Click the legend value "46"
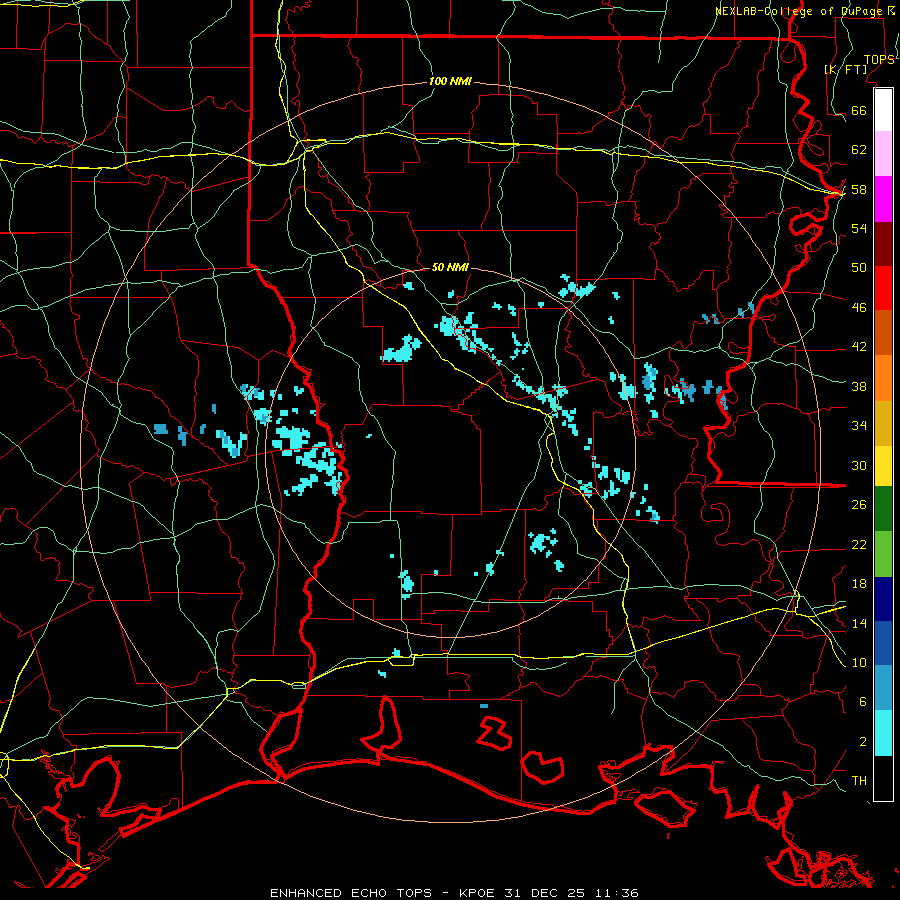Image resolution: width=900 pixels, height=900 pixels. 859,308
